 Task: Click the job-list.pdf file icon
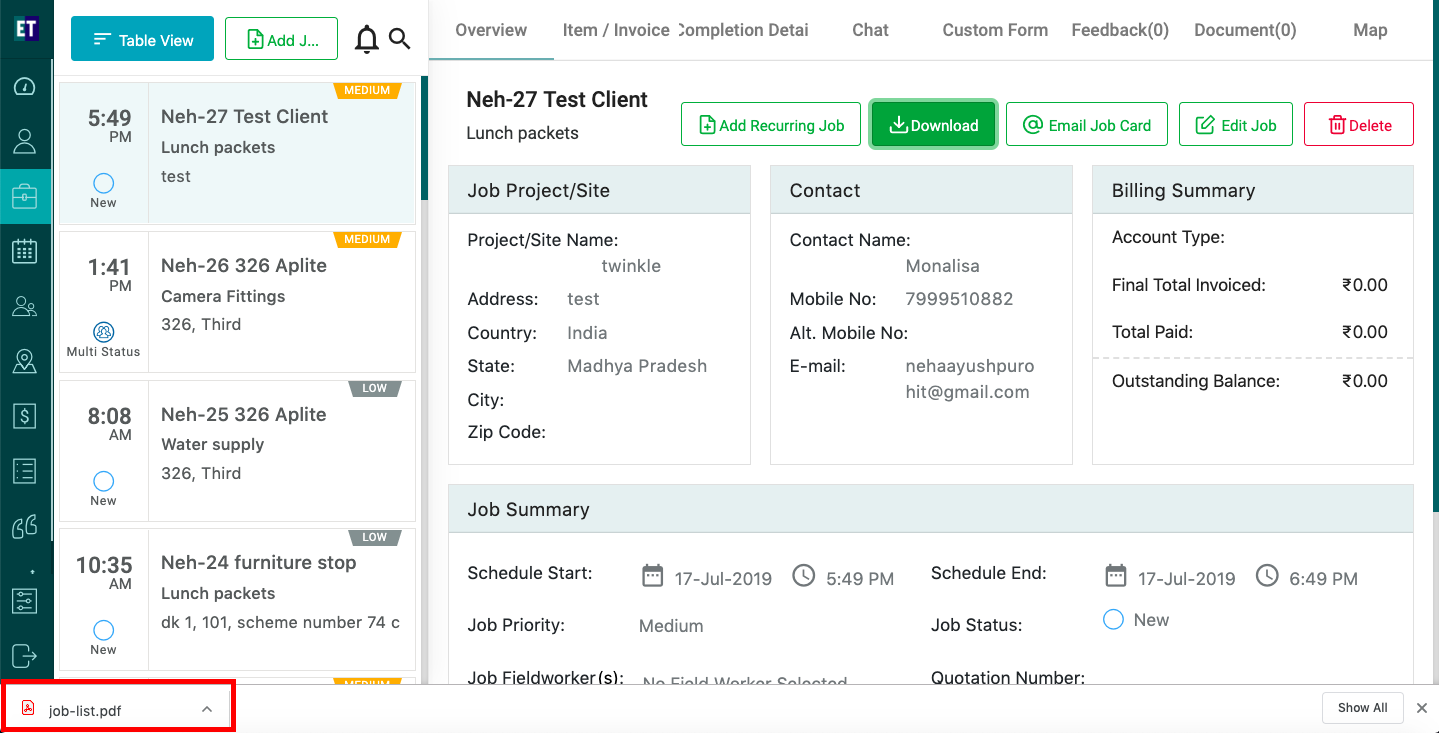pyautogui.click(x=28, y=709)
